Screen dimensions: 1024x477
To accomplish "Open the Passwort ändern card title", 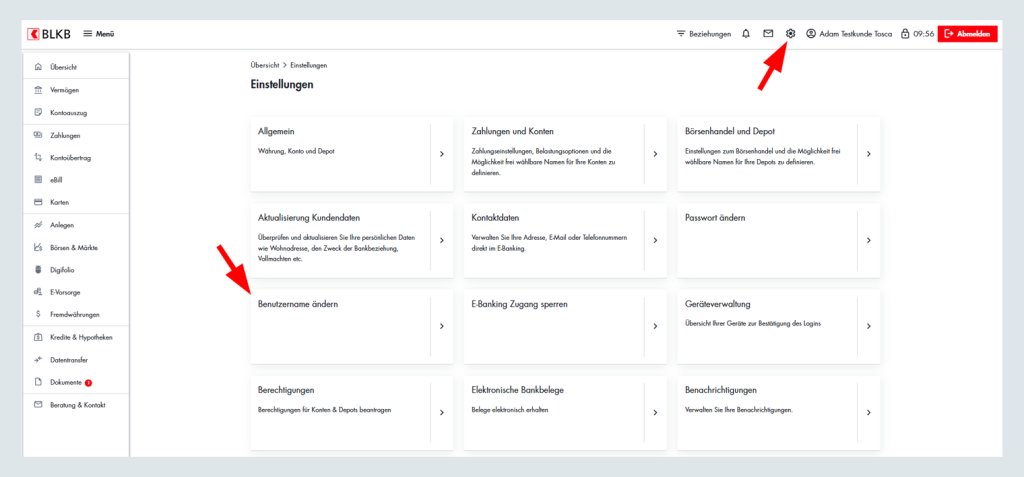I will point(715,218).
